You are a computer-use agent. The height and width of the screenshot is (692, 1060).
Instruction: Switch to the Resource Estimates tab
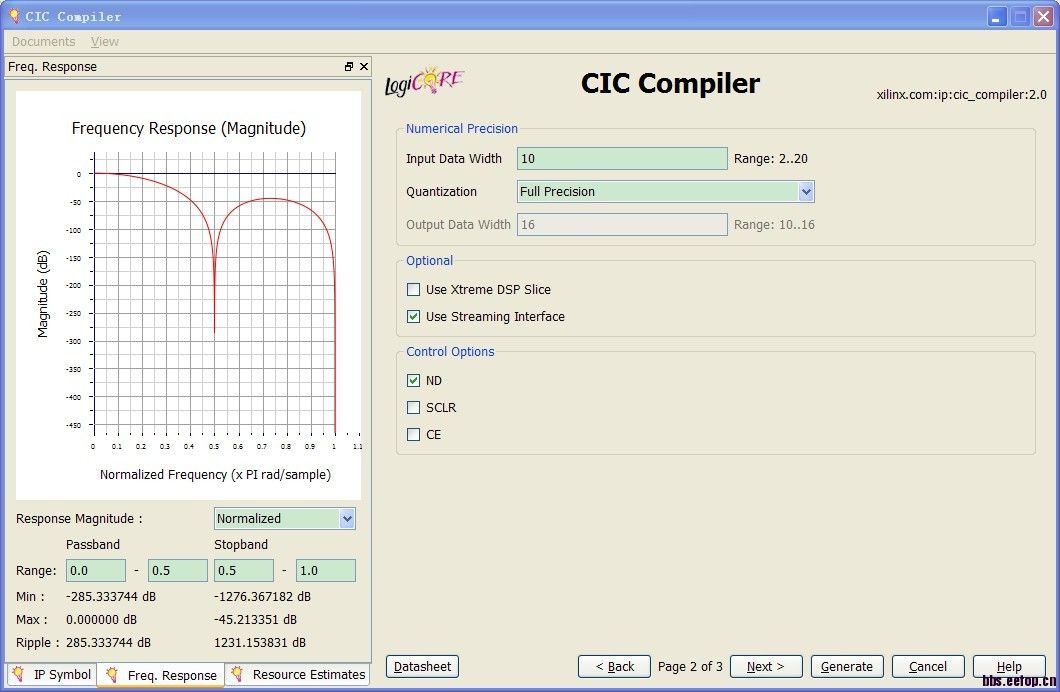pyautogui.click(x=297, y=674)
